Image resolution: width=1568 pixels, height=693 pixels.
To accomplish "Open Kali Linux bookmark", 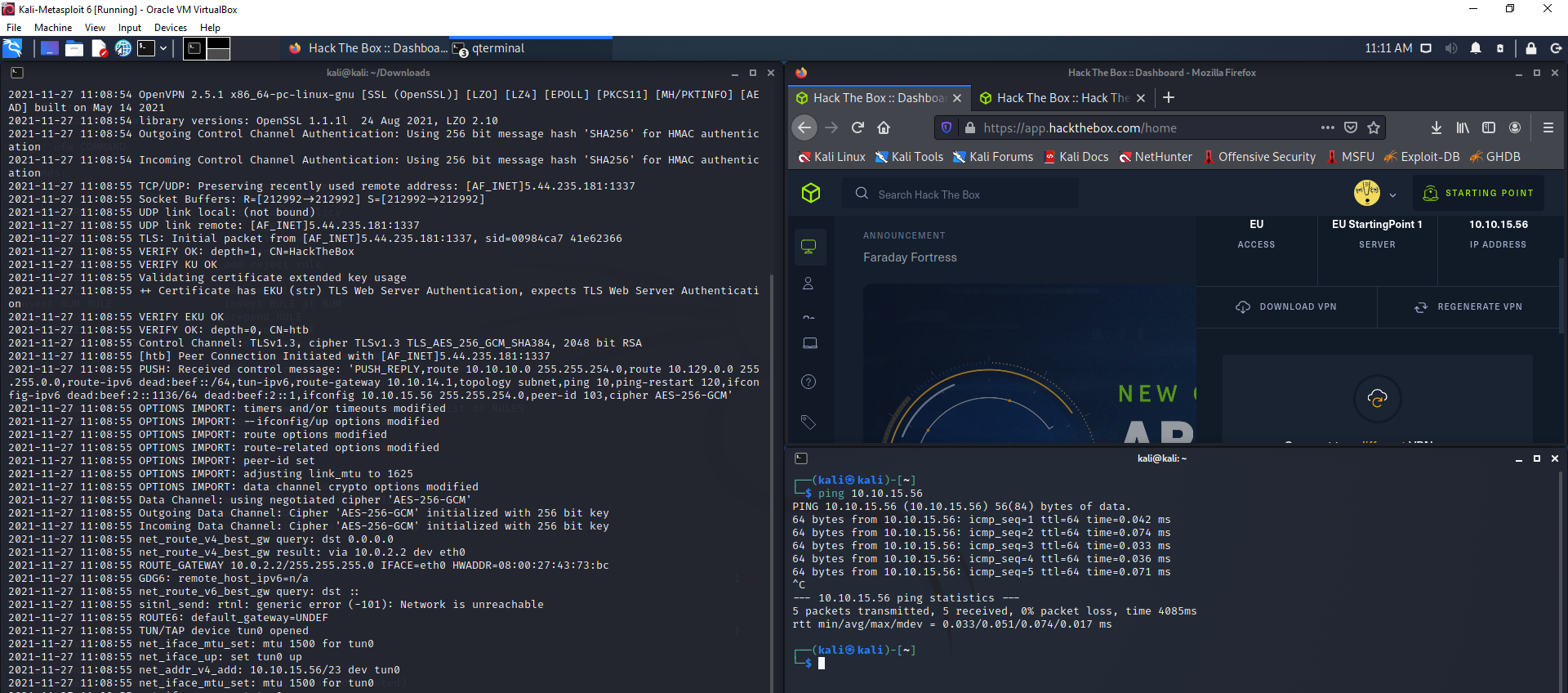I will click(831, 157).
